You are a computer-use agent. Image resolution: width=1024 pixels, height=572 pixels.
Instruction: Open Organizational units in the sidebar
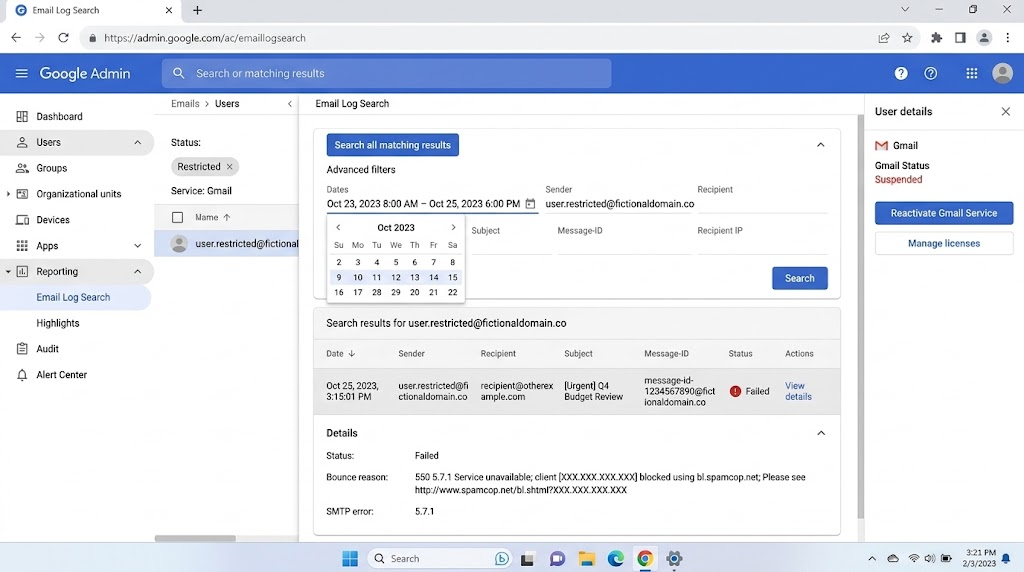[77, 194]
